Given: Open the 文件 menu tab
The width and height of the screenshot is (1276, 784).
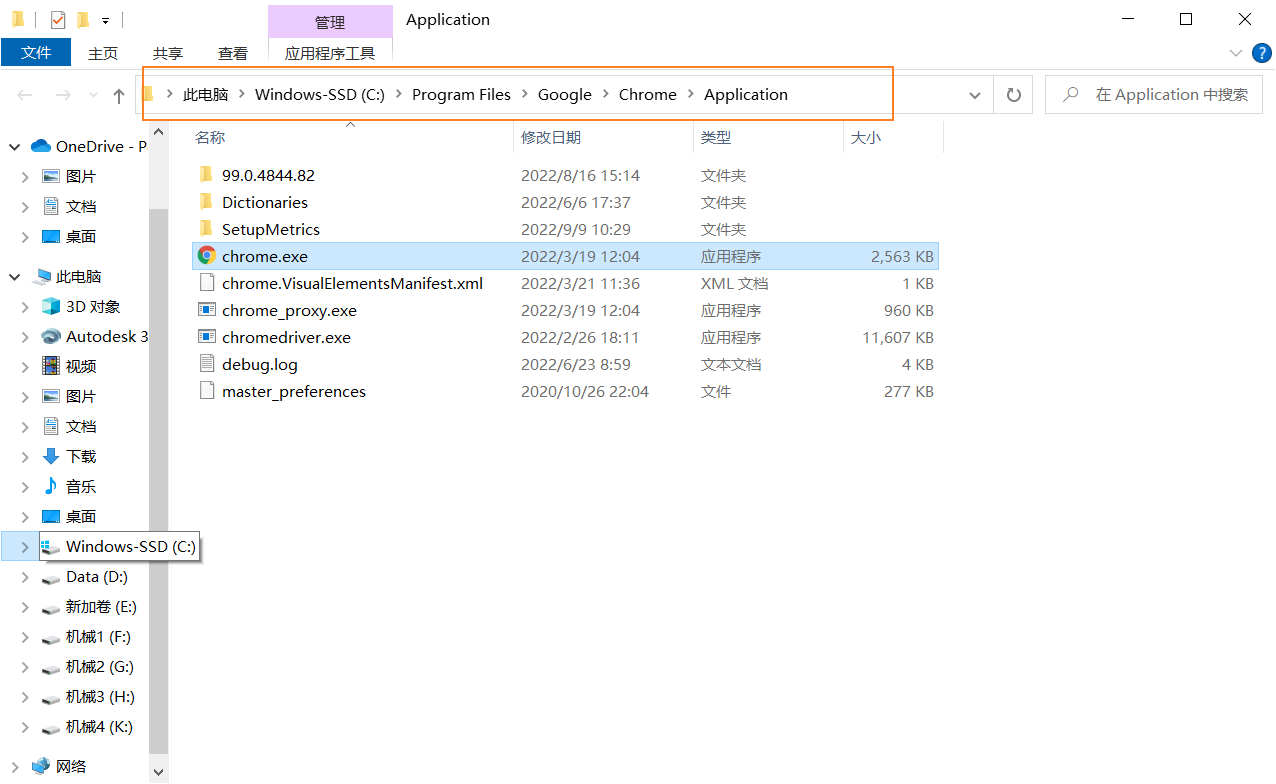Looking at the screenshot, I should [36, 53].
